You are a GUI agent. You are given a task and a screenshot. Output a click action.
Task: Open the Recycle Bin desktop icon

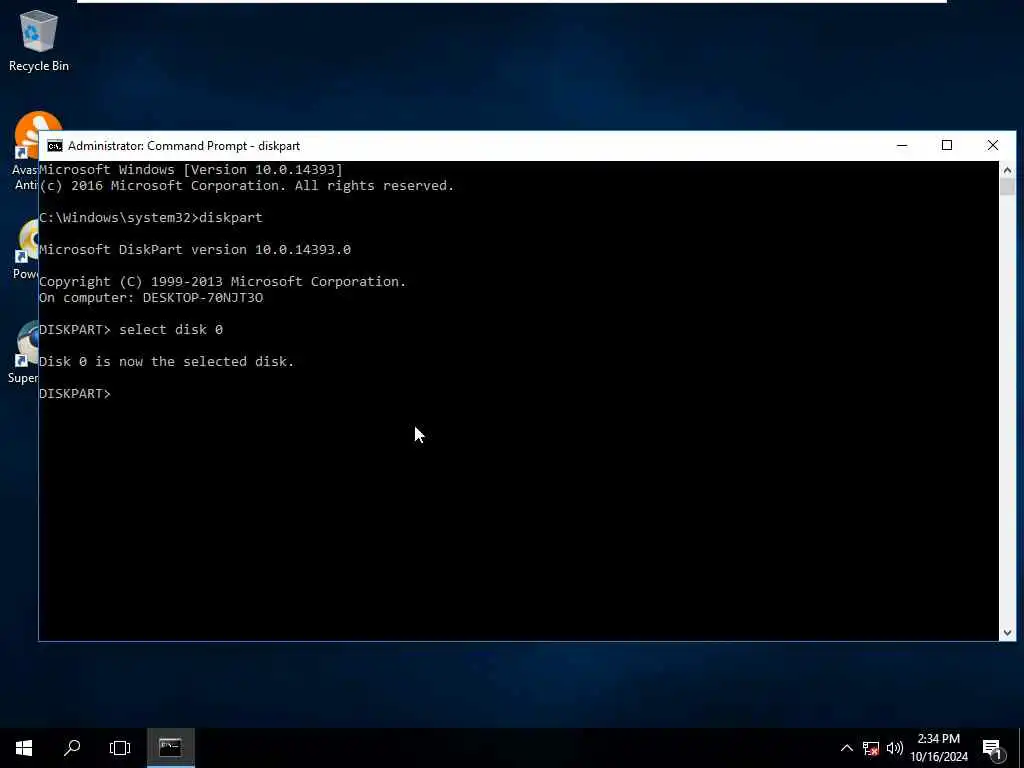click(39, 40)
